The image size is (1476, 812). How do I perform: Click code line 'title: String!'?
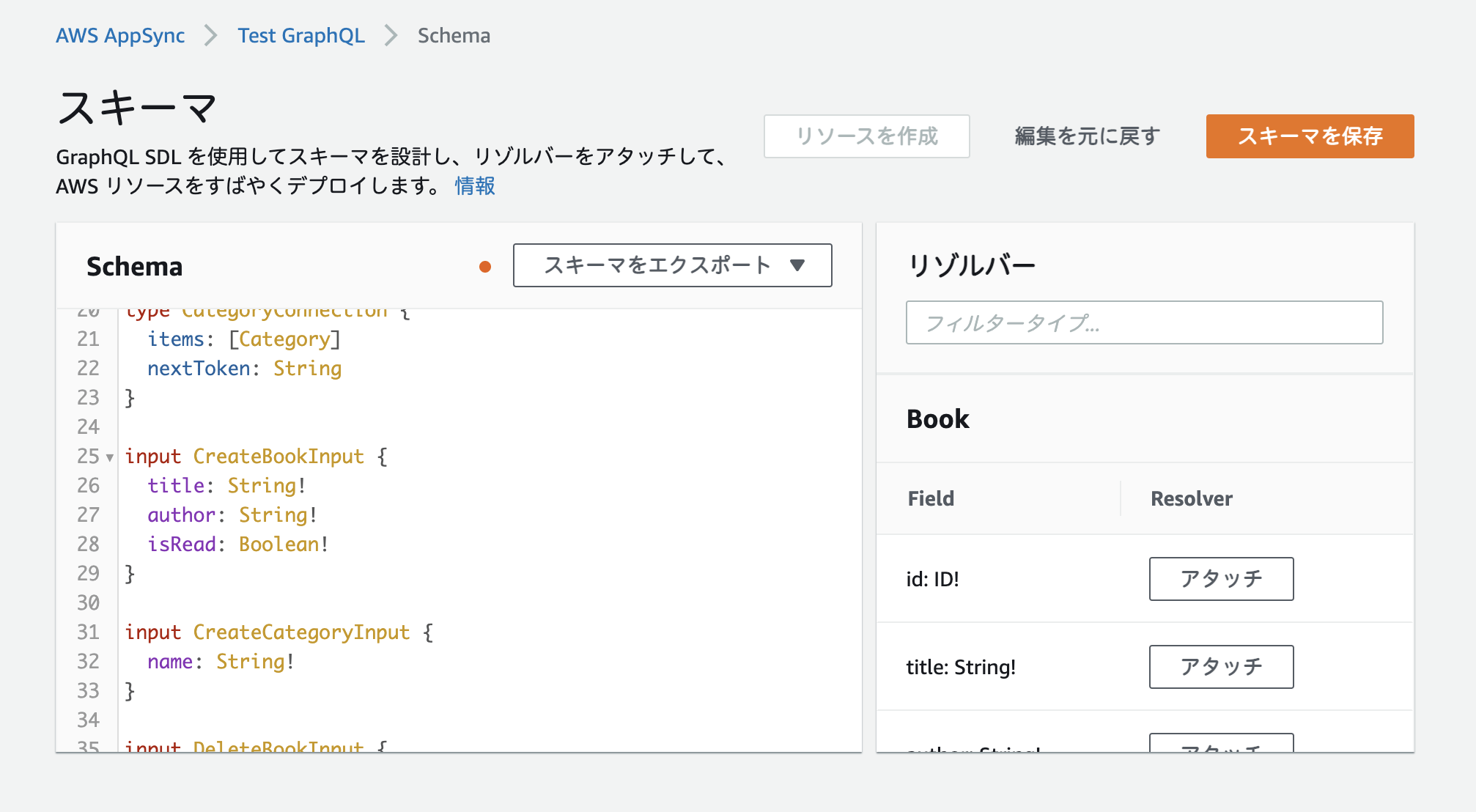[x=226, y=486]
